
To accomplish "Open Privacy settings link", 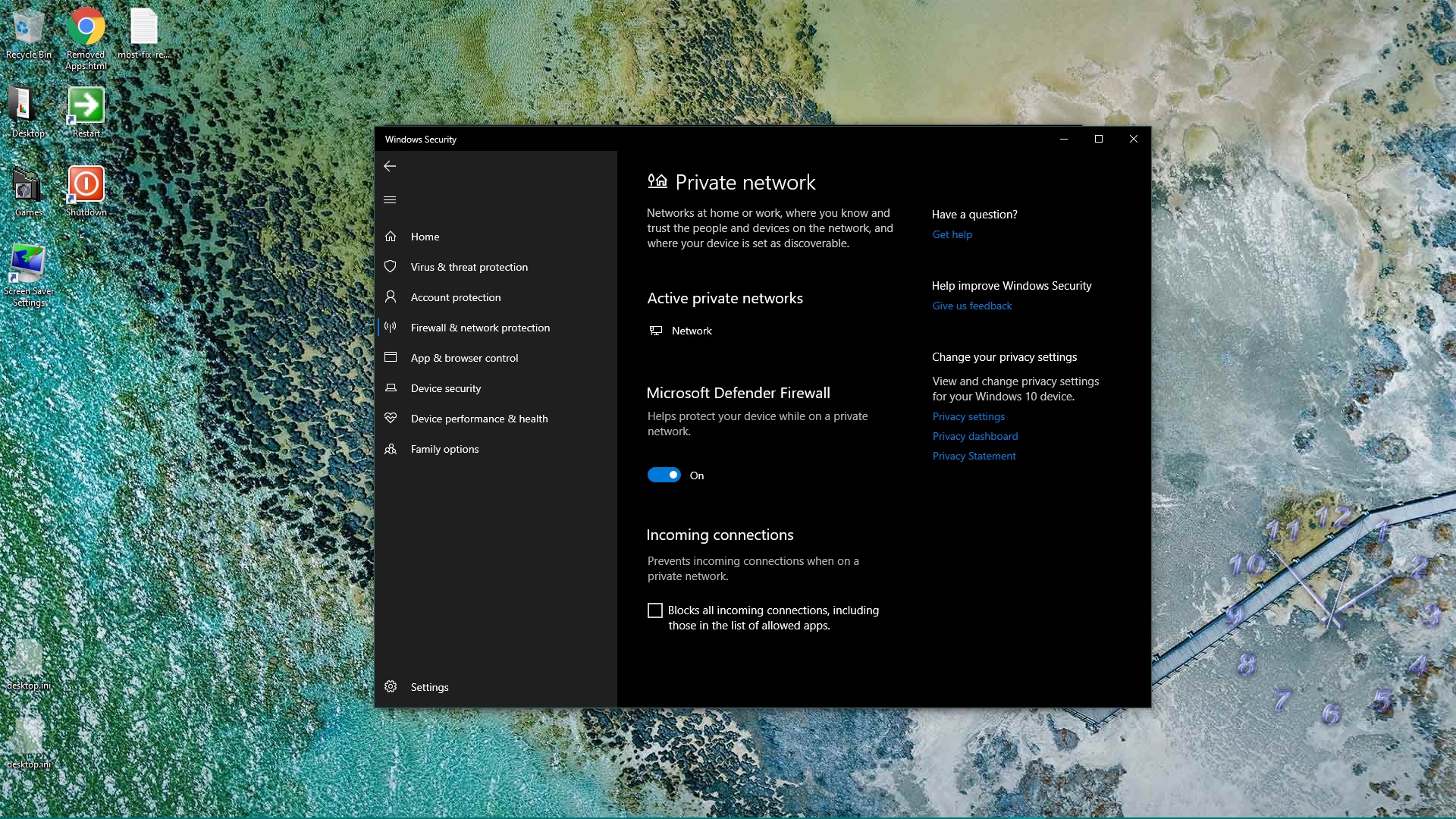I will [968, 416].
